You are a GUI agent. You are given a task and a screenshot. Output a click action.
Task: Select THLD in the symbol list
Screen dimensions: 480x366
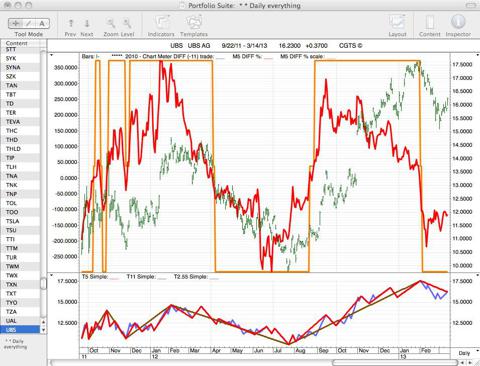(20, 149)
